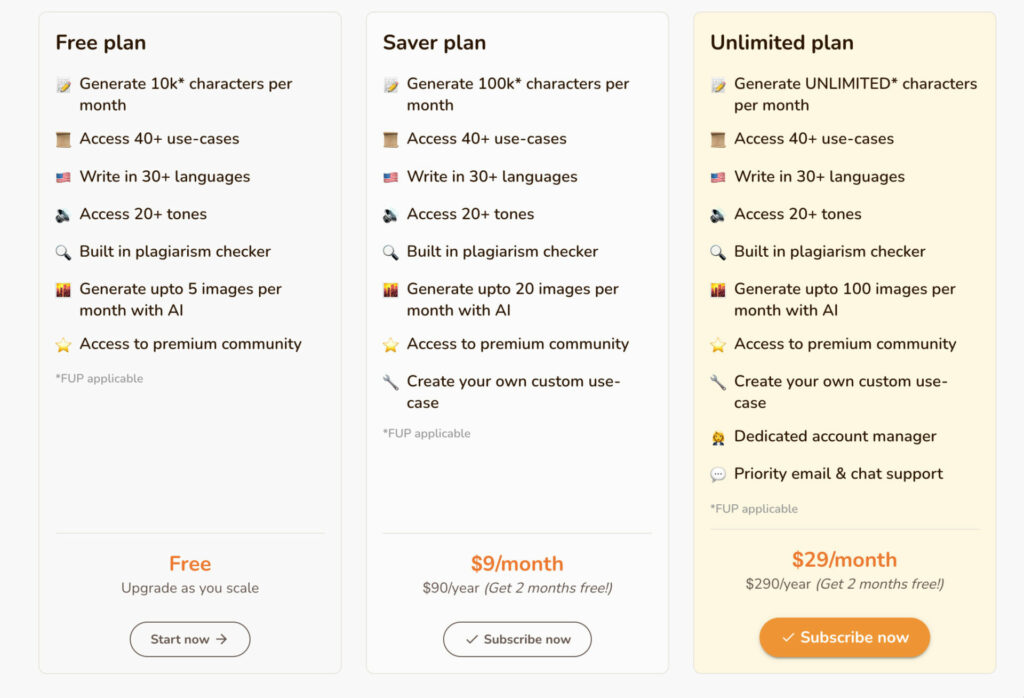Click the $9/month price text
This screenshot has width=1024, height=698.
(517, 563)
